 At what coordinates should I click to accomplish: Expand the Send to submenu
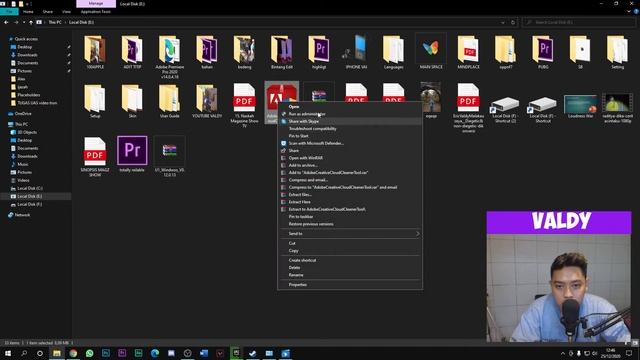pyautogui.click(x=350, y=234)
